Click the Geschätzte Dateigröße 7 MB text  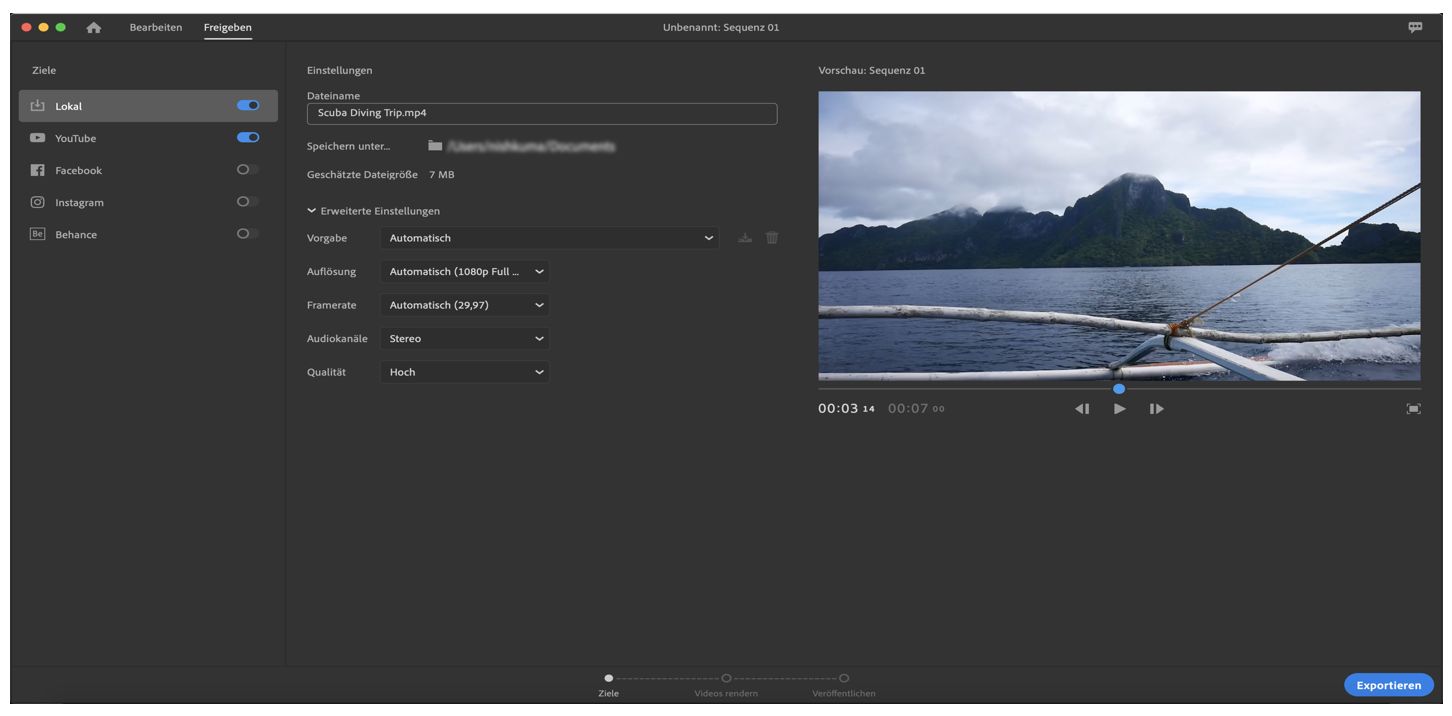pos(381,175)
